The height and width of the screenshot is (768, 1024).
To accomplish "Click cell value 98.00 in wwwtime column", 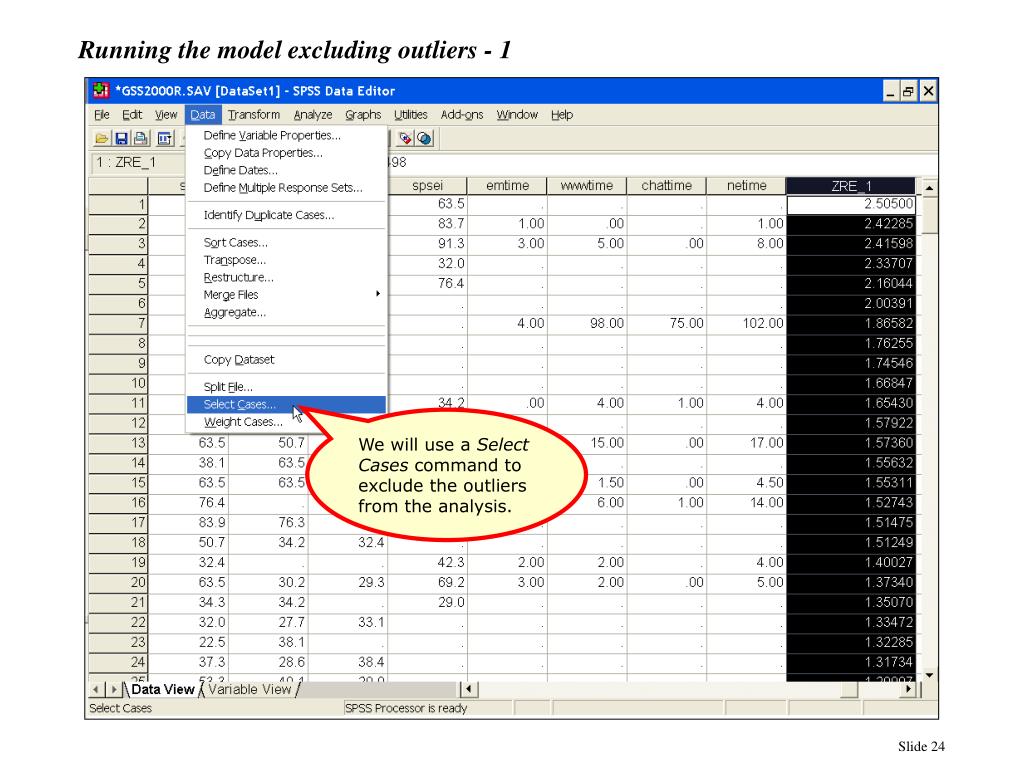I will [x=586, y=323].
